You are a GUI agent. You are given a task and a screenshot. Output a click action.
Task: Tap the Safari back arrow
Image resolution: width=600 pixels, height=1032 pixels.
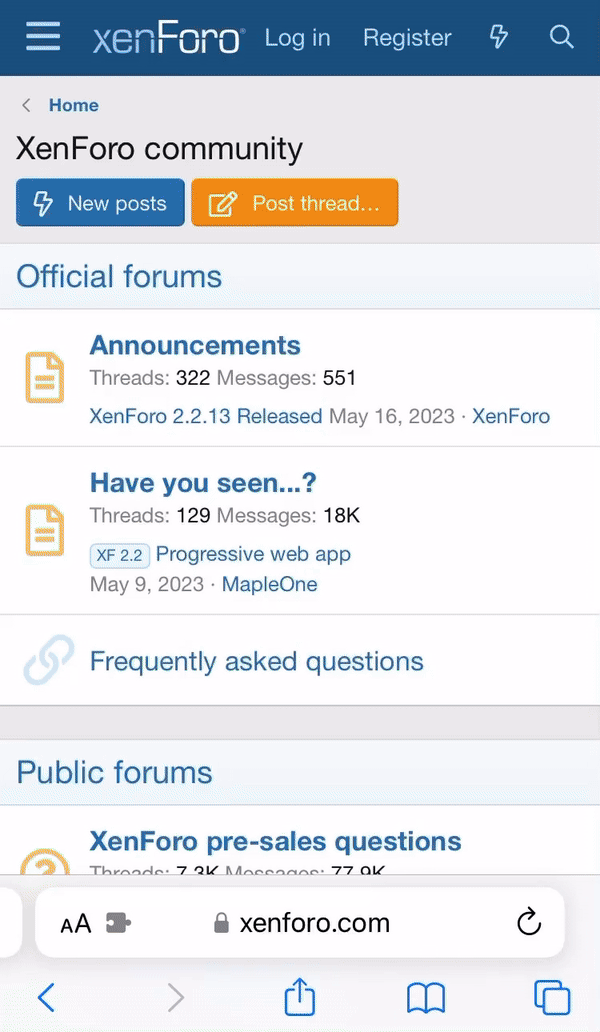[46, 998]
